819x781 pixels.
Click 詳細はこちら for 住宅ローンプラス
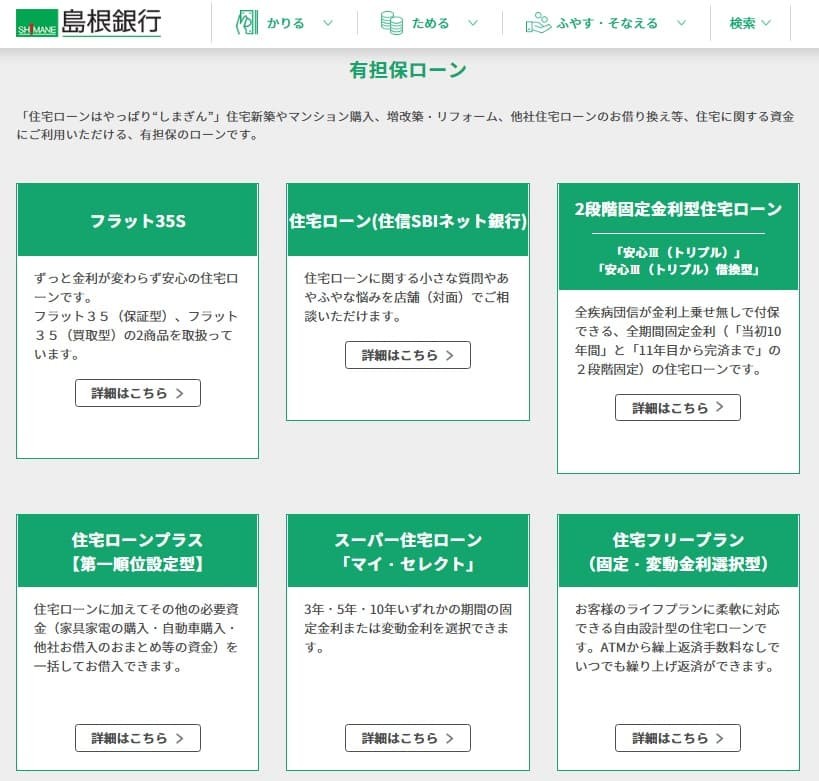[x=138, y=738]
